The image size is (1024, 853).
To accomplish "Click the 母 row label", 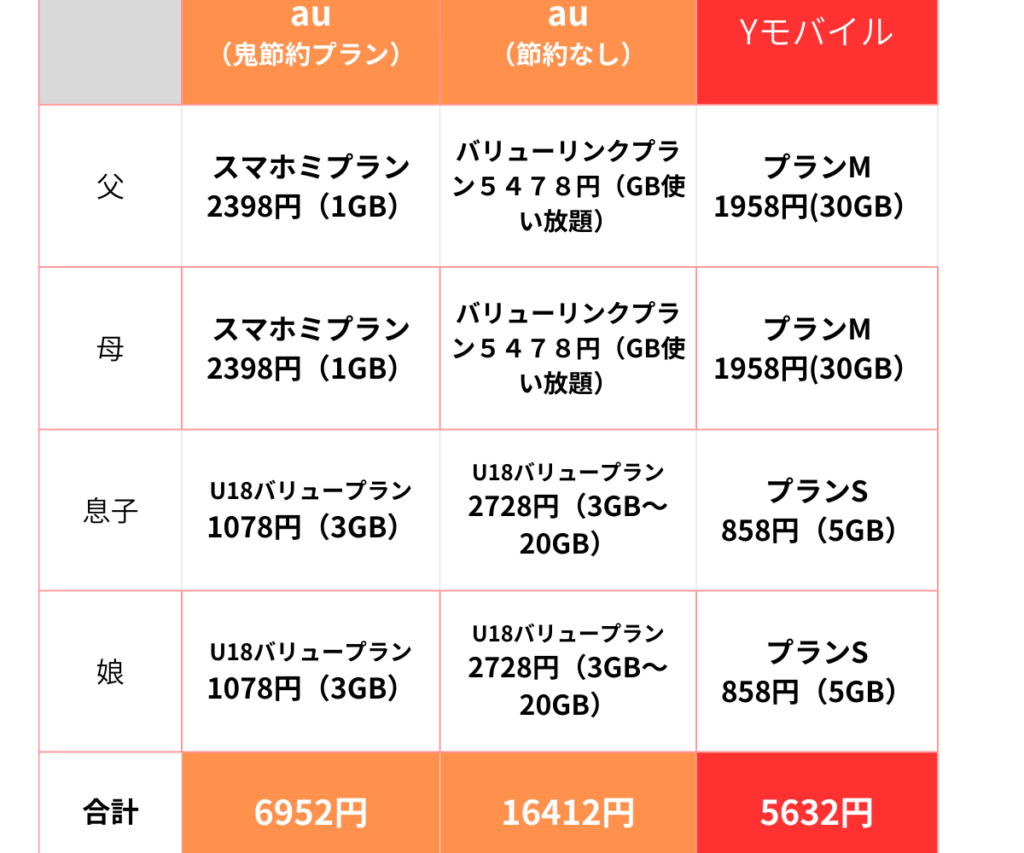I will 110,349.
